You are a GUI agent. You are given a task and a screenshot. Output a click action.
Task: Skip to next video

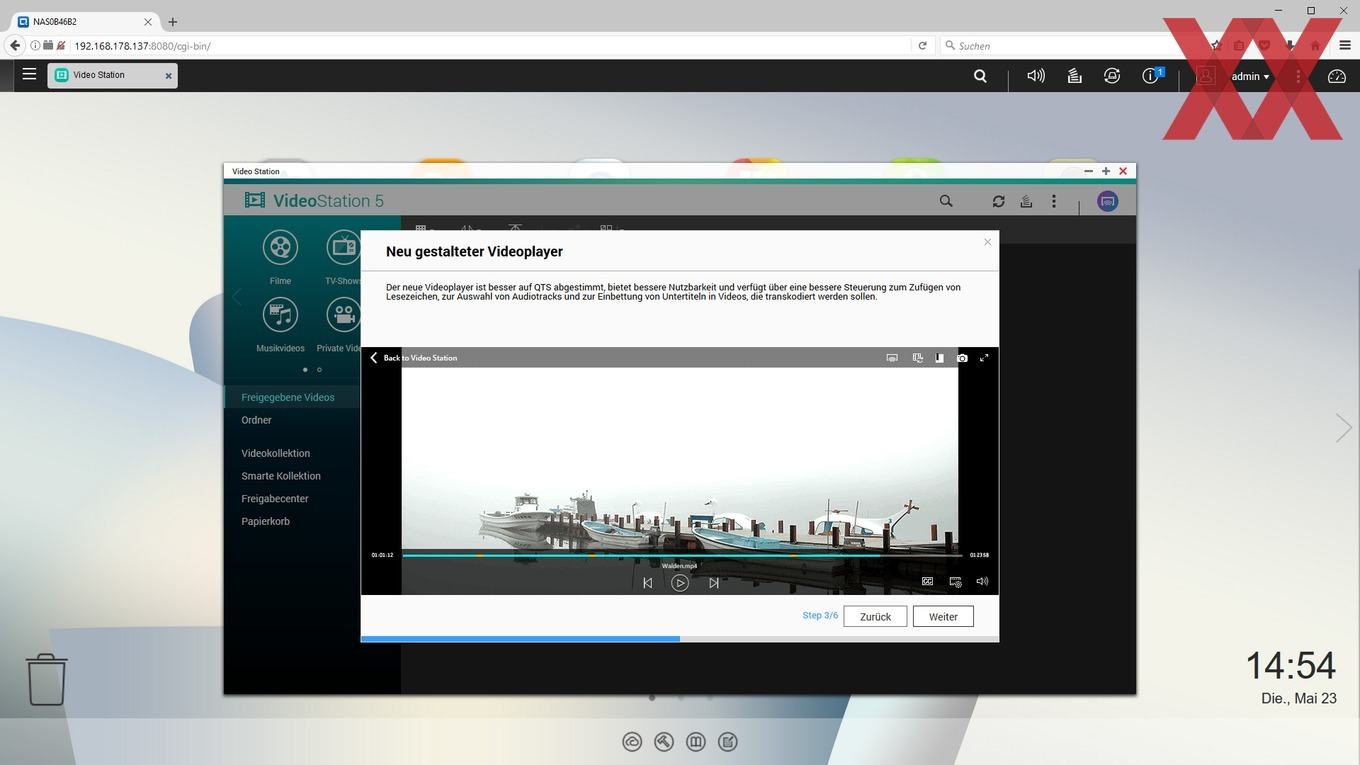(713, 583)
